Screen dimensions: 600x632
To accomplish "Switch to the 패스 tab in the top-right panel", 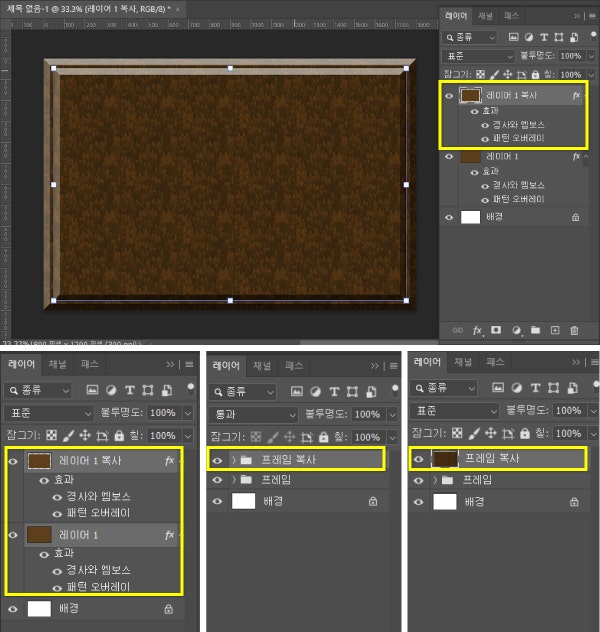I will click(511, 16).
